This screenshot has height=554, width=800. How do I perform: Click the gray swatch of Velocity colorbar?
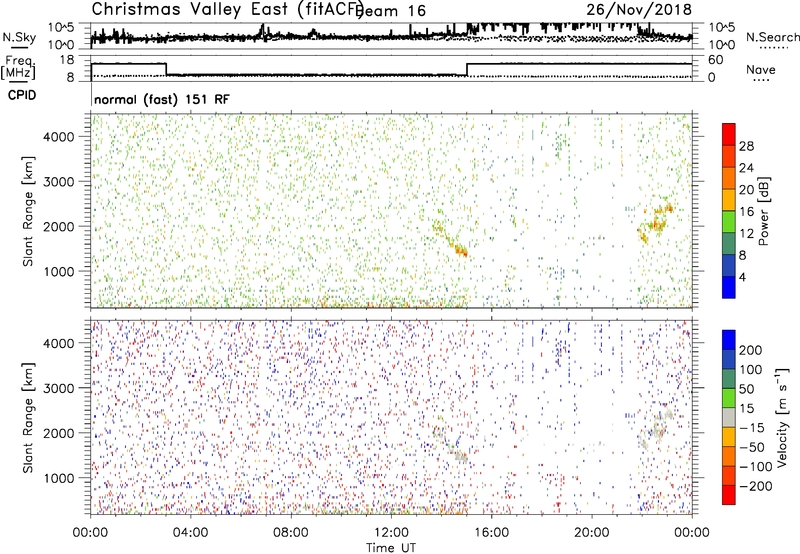point(728,418)
